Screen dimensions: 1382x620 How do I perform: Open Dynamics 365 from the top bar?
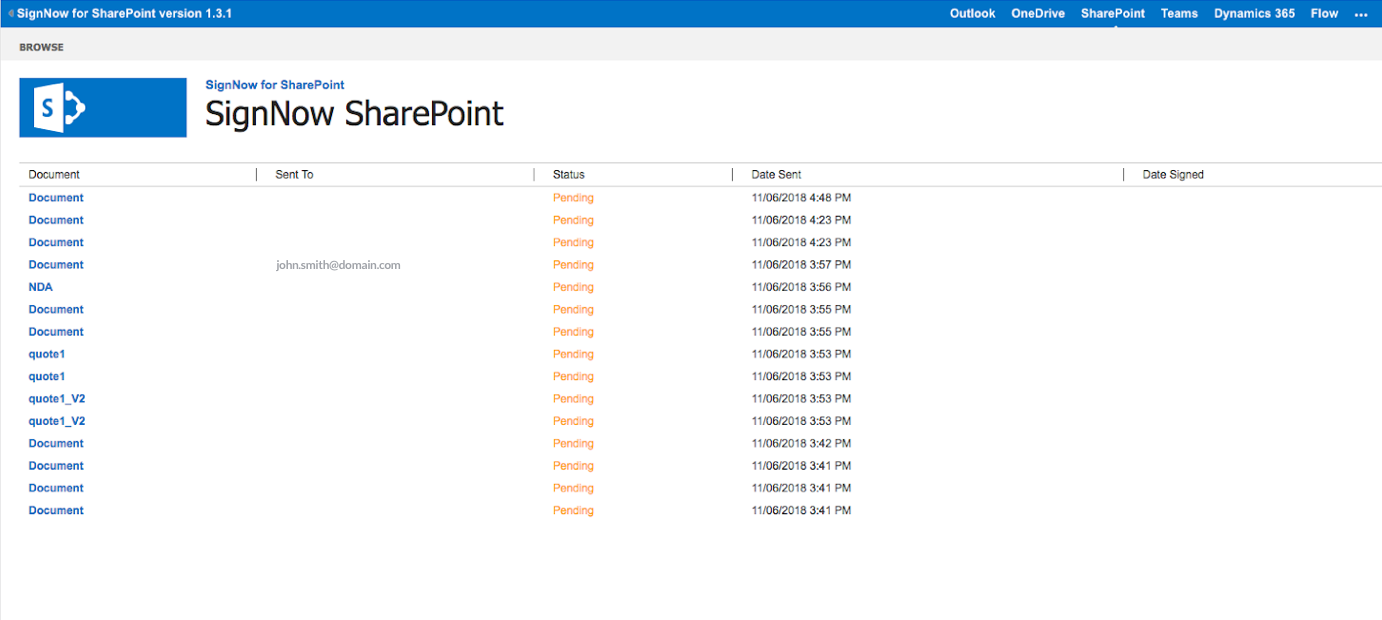click(1254, 13)
